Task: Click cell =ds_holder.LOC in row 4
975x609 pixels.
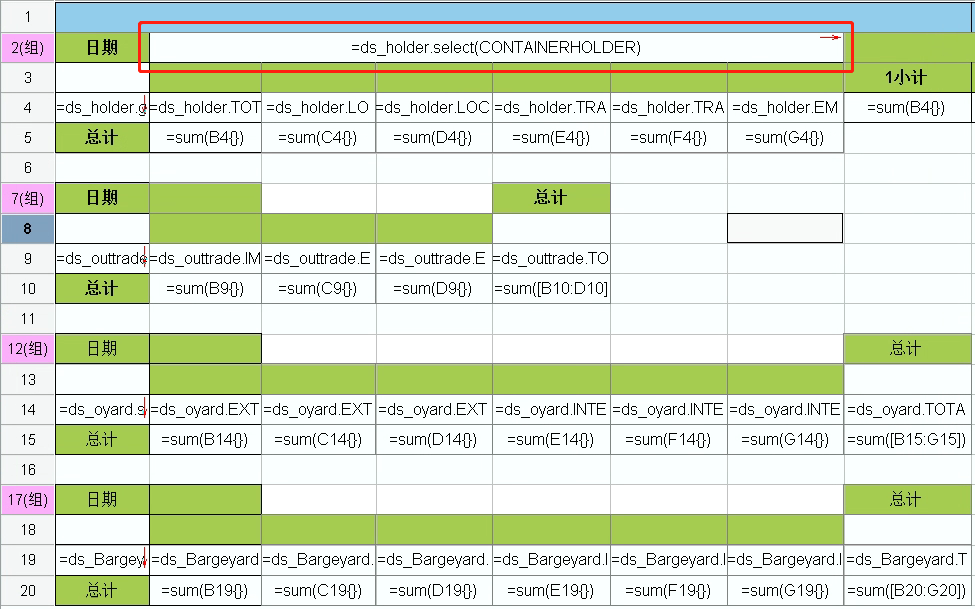Action: [x=434, y=108]
